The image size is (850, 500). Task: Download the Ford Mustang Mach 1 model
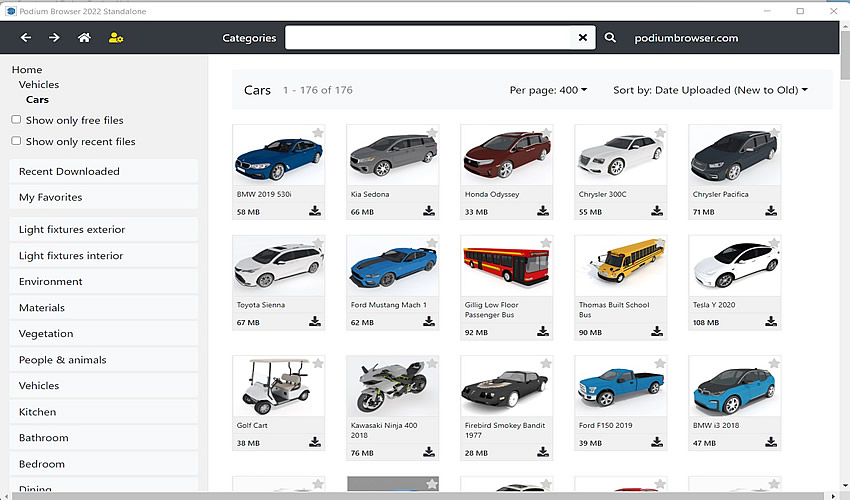click(429, 321)
